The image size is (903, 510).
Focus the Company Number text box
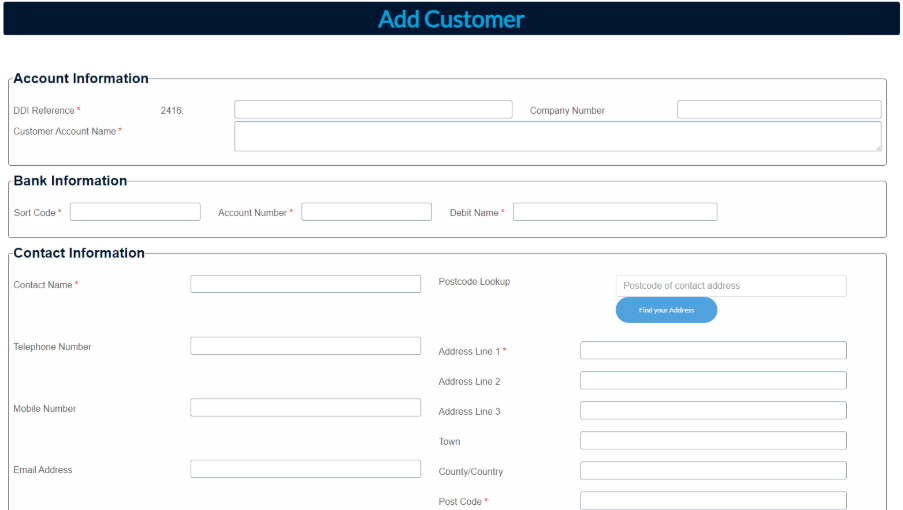tap(779, 110)
